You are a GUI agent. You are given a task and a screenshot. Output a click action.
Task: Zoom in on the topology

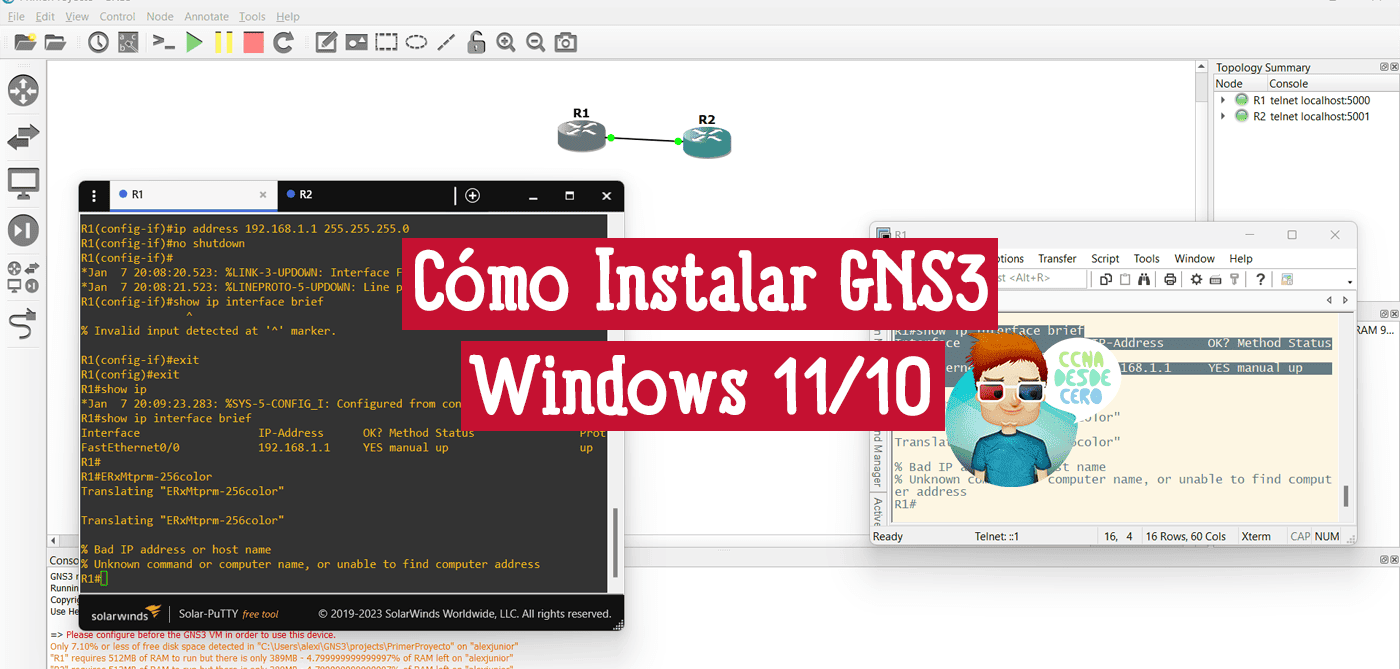click(x=506, y=42)
